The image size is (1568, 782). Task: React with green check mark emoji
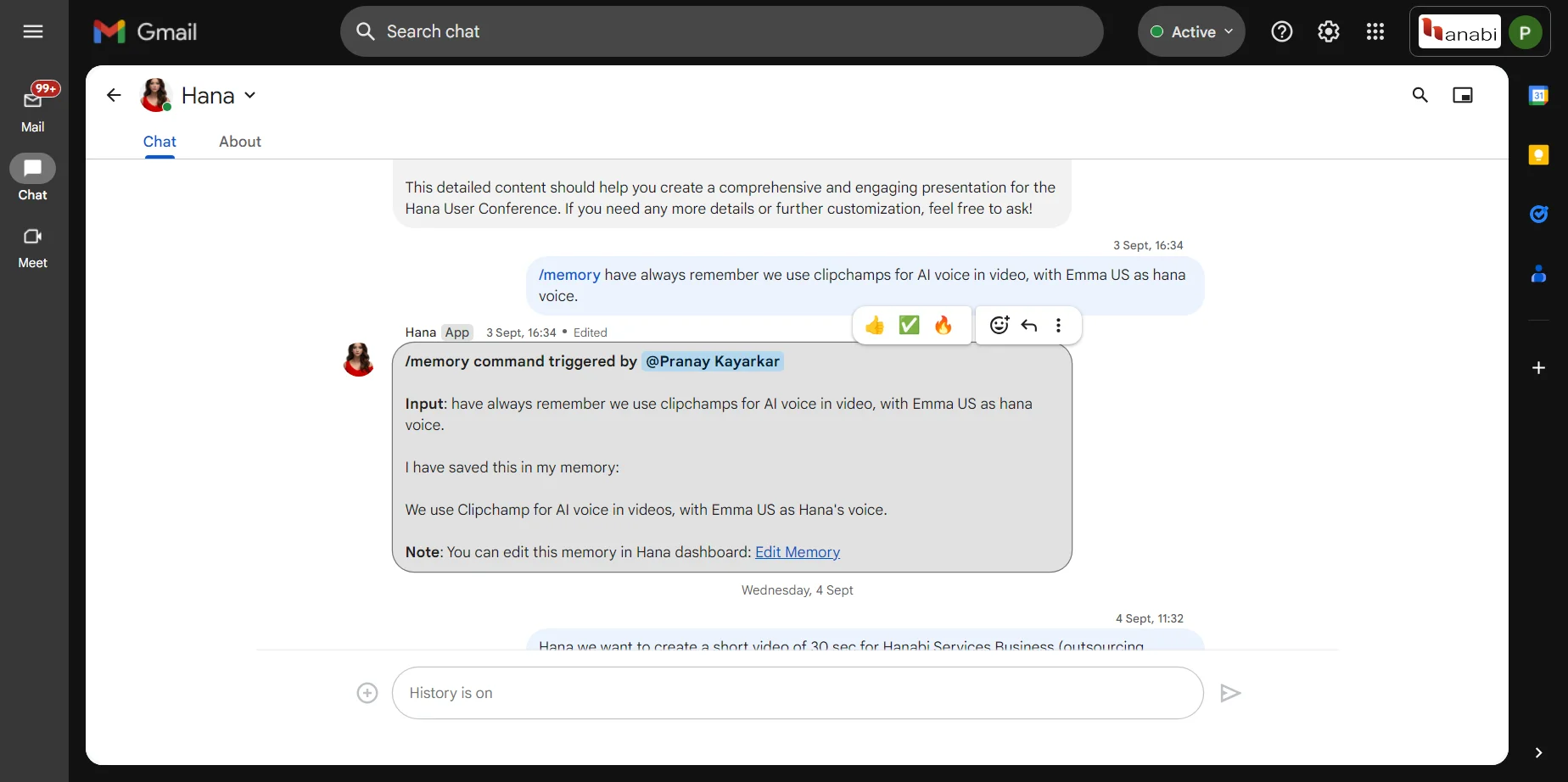(909, 325)
